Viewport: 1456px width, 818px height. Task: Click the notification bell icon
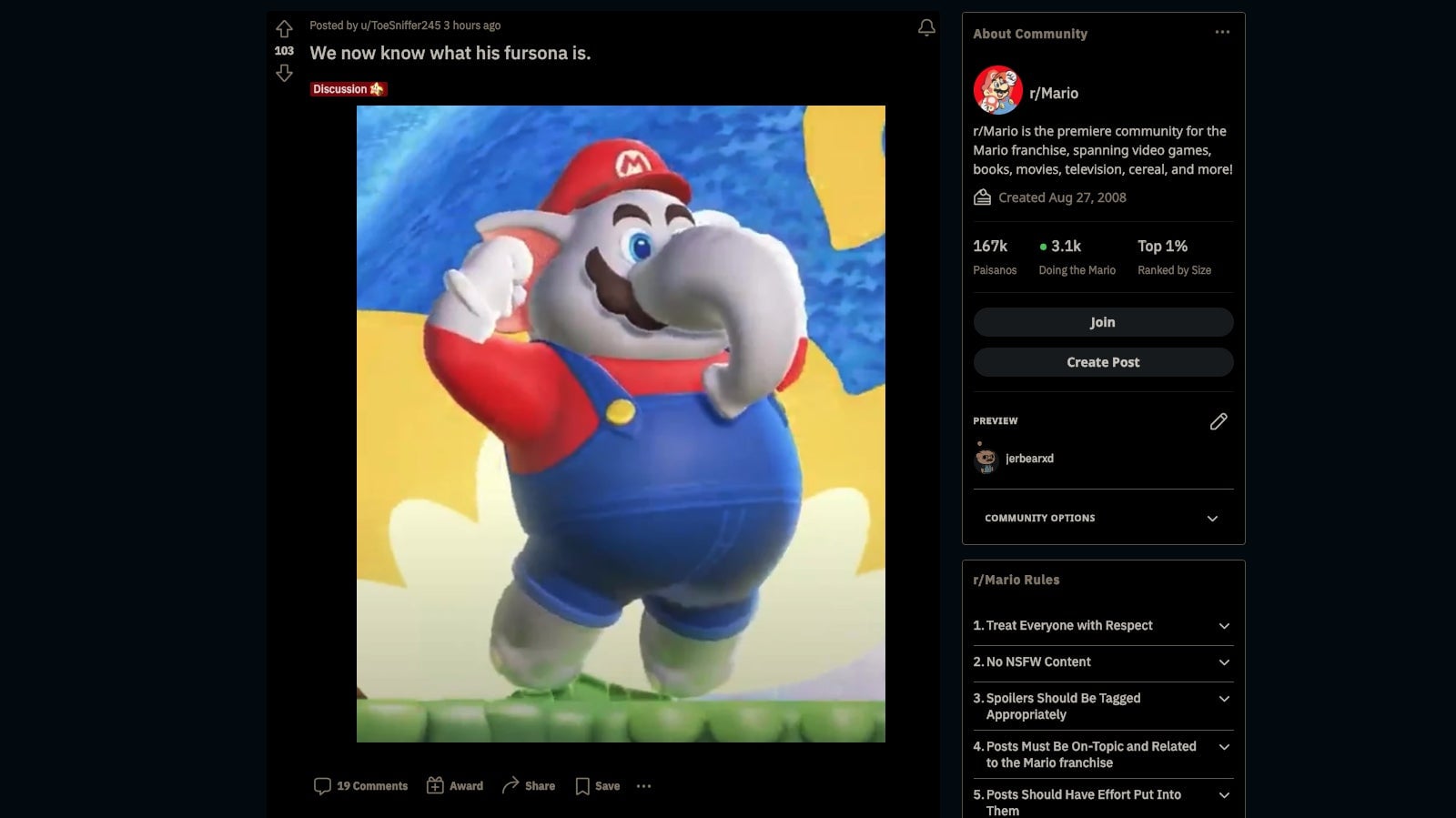pos(926,28)
